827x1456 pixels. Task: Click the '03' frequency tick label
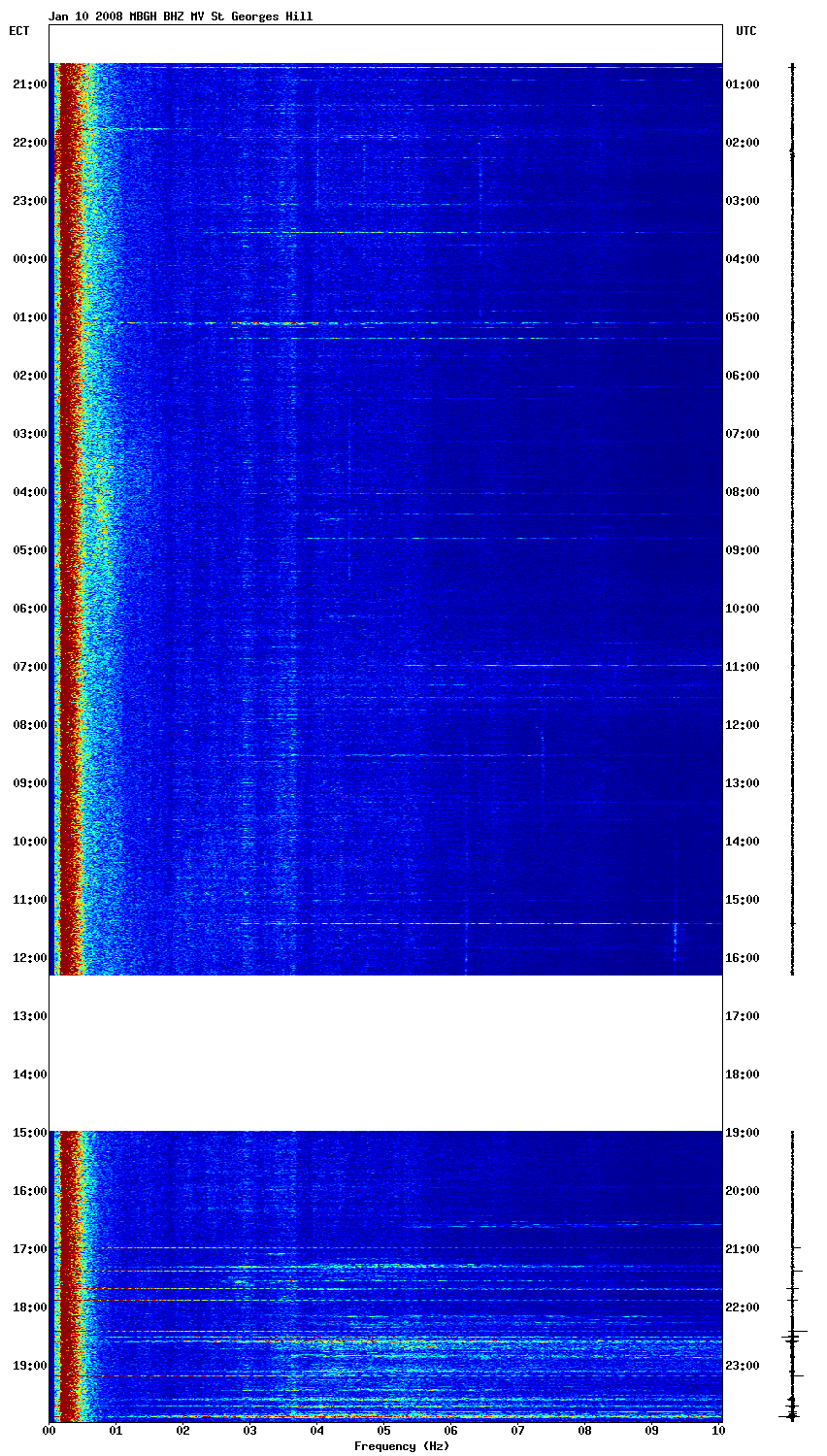point(250,1431)
